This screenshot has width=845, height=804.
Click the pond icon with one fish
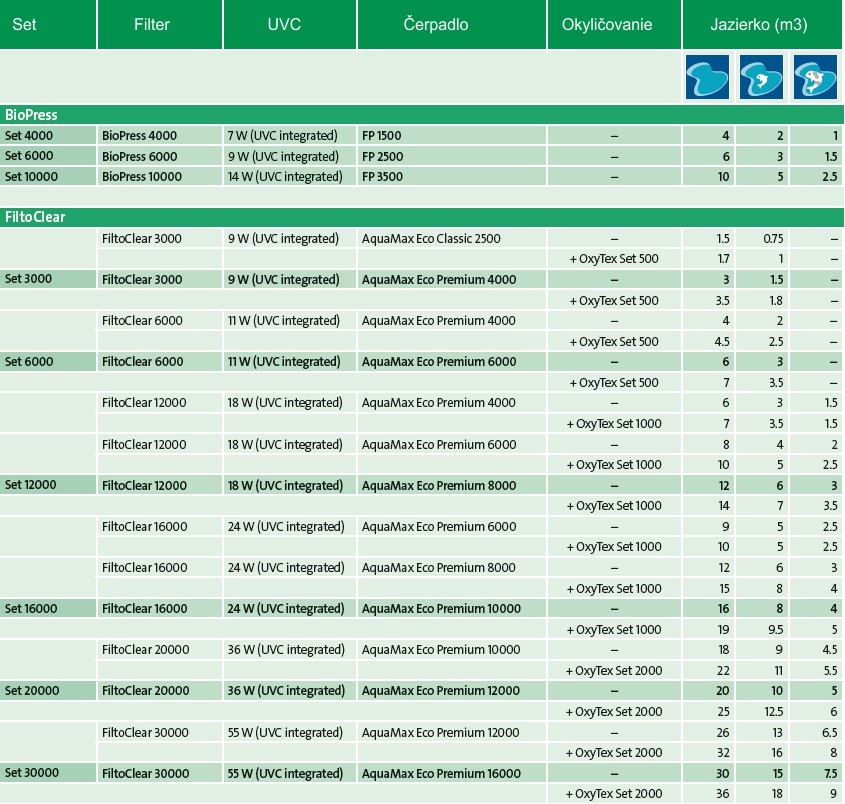pos(761,77)
